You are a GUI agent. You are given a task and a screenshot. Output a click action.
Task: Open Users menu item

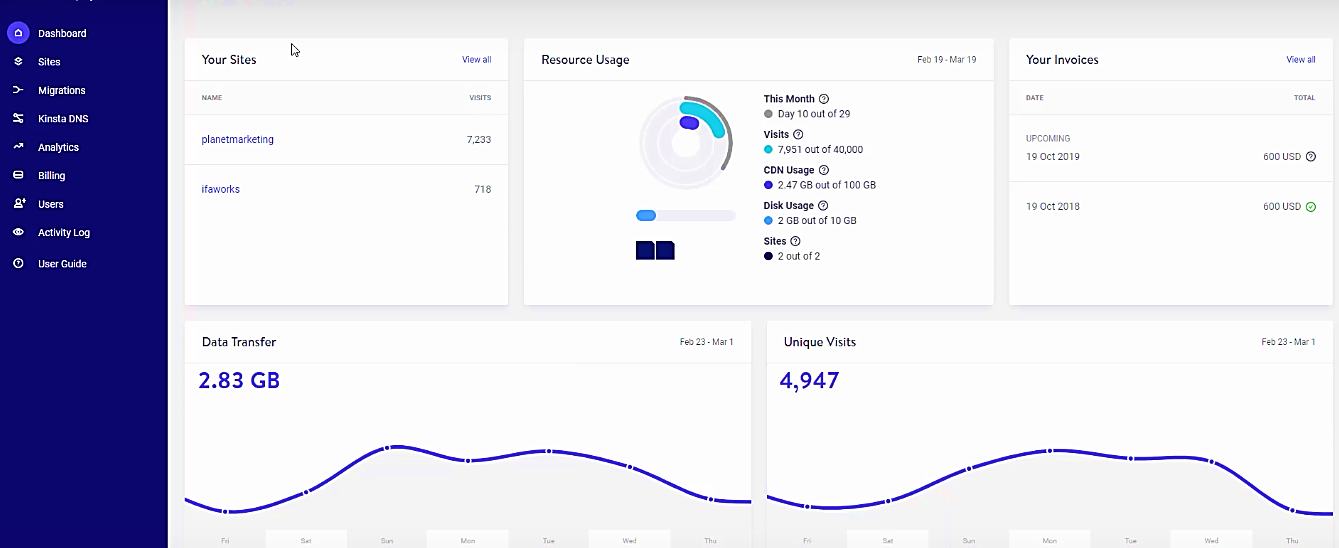(51, 204)
